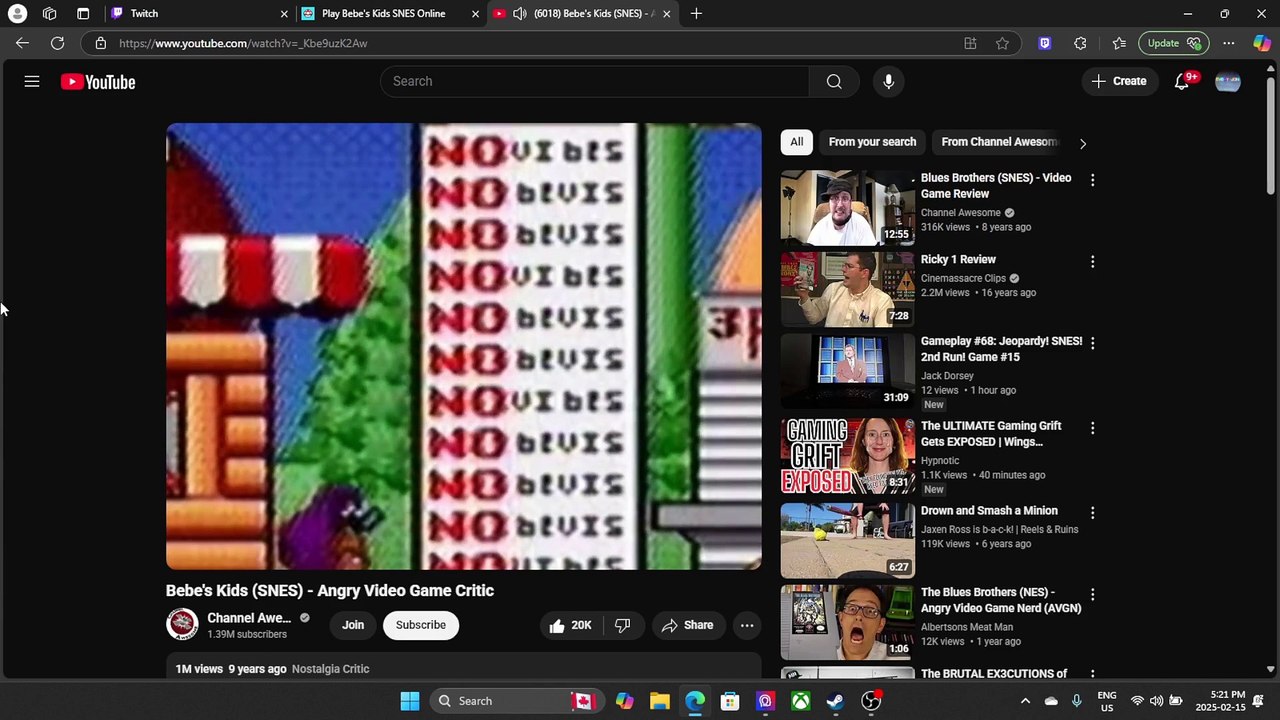Open more actions menu under the video
Viewport: 1280px width, 720px height.
[x=747, y=626]
